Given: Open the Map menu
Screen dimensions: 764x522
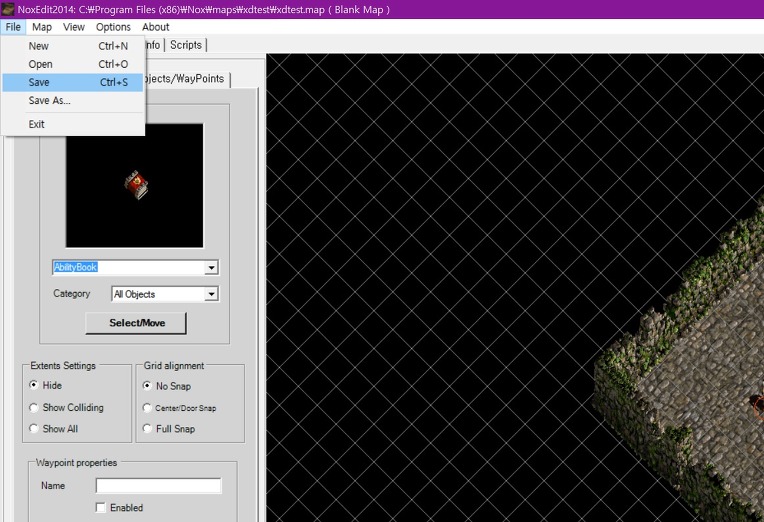Looking at the screenshot, I should (42, 27).
